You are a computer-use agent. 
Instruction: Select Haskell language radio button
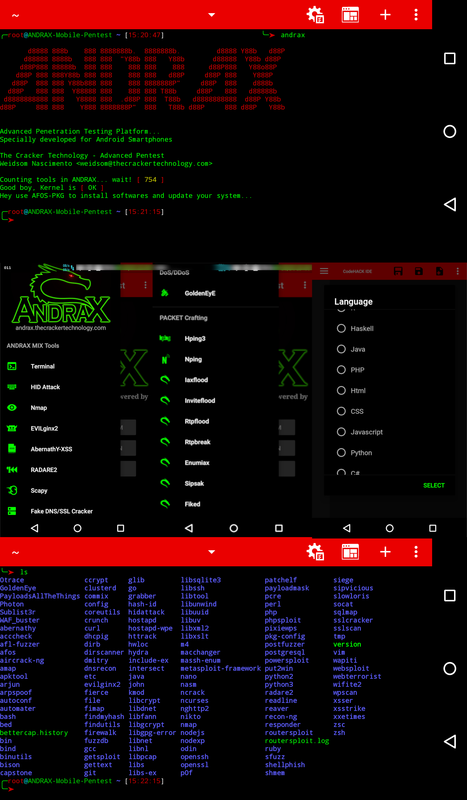(x=341, y=329)
